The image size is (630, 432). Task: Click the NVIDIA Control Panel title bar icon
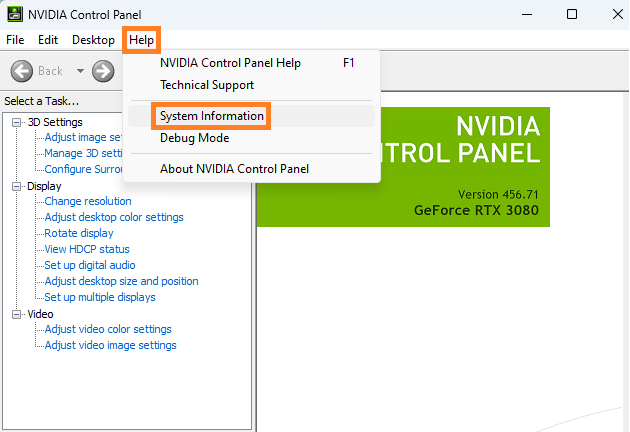click(15, 14)
